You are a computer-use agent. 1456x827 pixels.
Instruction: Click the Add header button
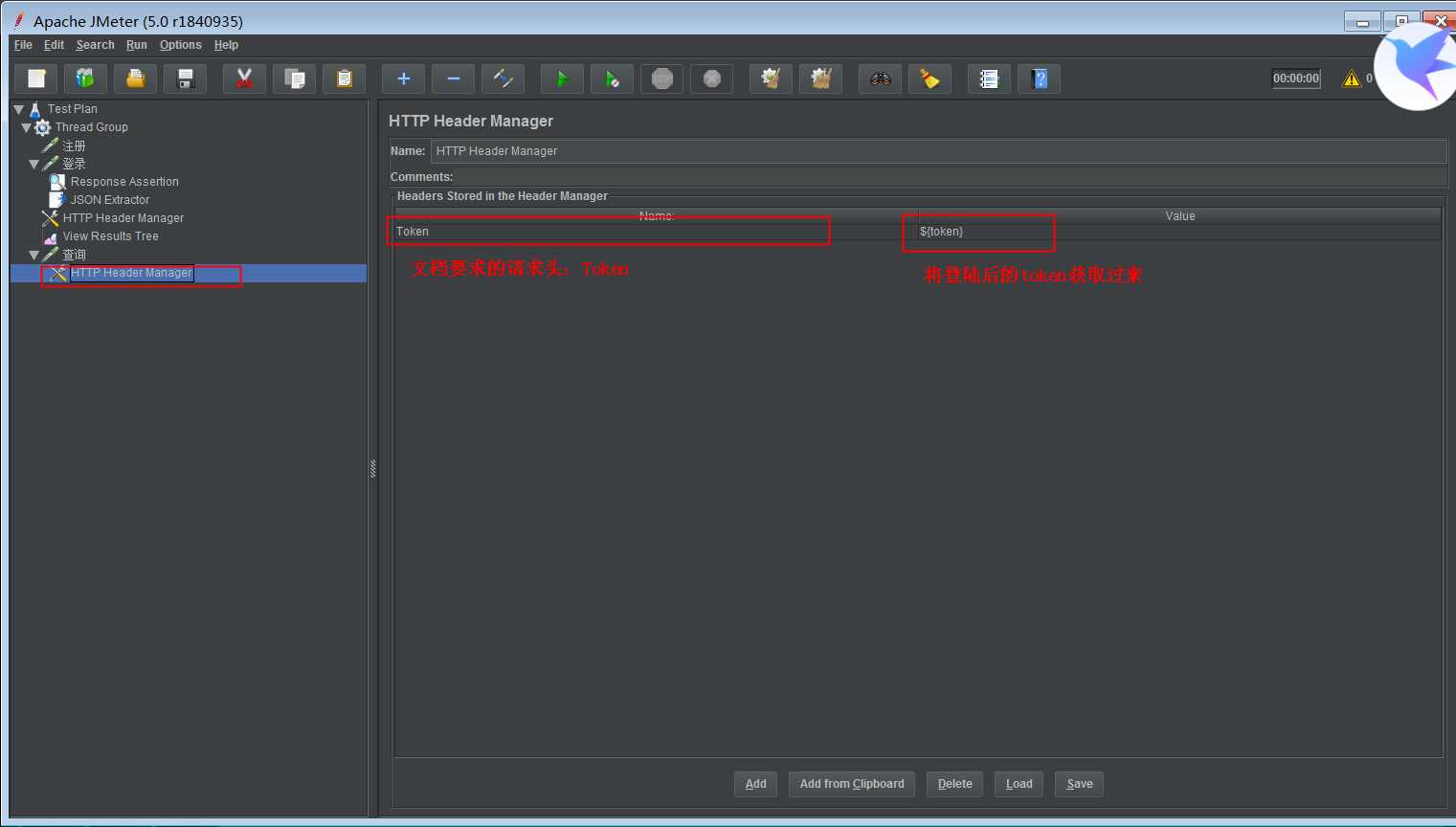click(756, 784)
